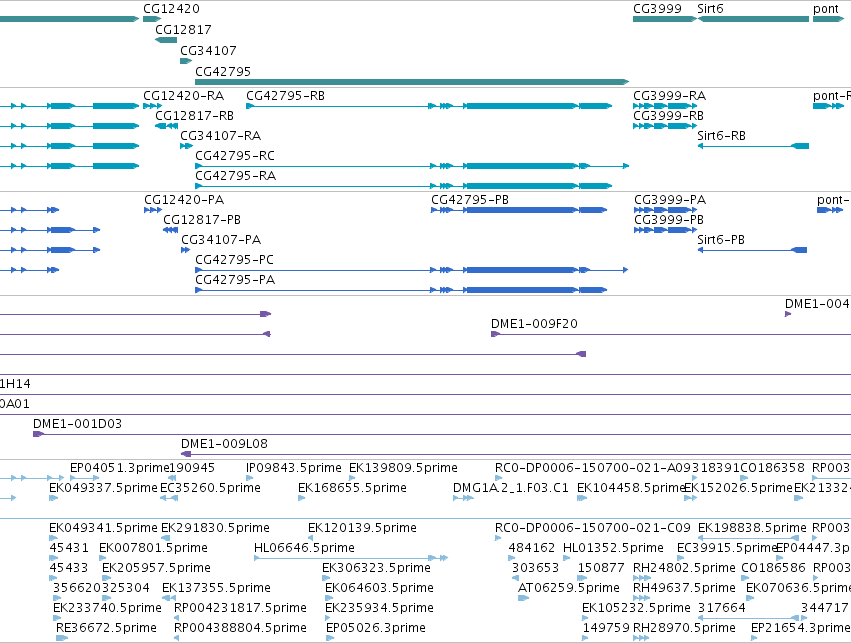The image size is (851, 643).
Task: Click the CG12817 gene label
Action: pos(183,30)
